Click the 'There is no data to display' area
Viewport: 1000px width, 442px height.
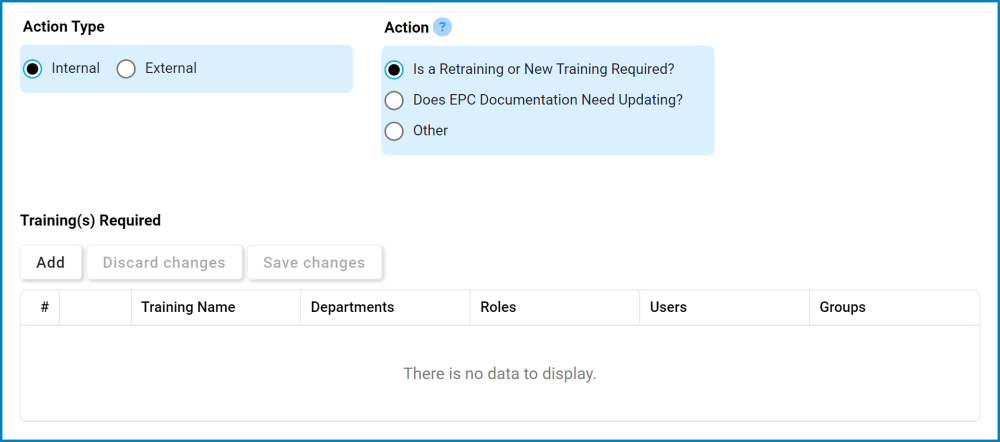click(499, 374)
